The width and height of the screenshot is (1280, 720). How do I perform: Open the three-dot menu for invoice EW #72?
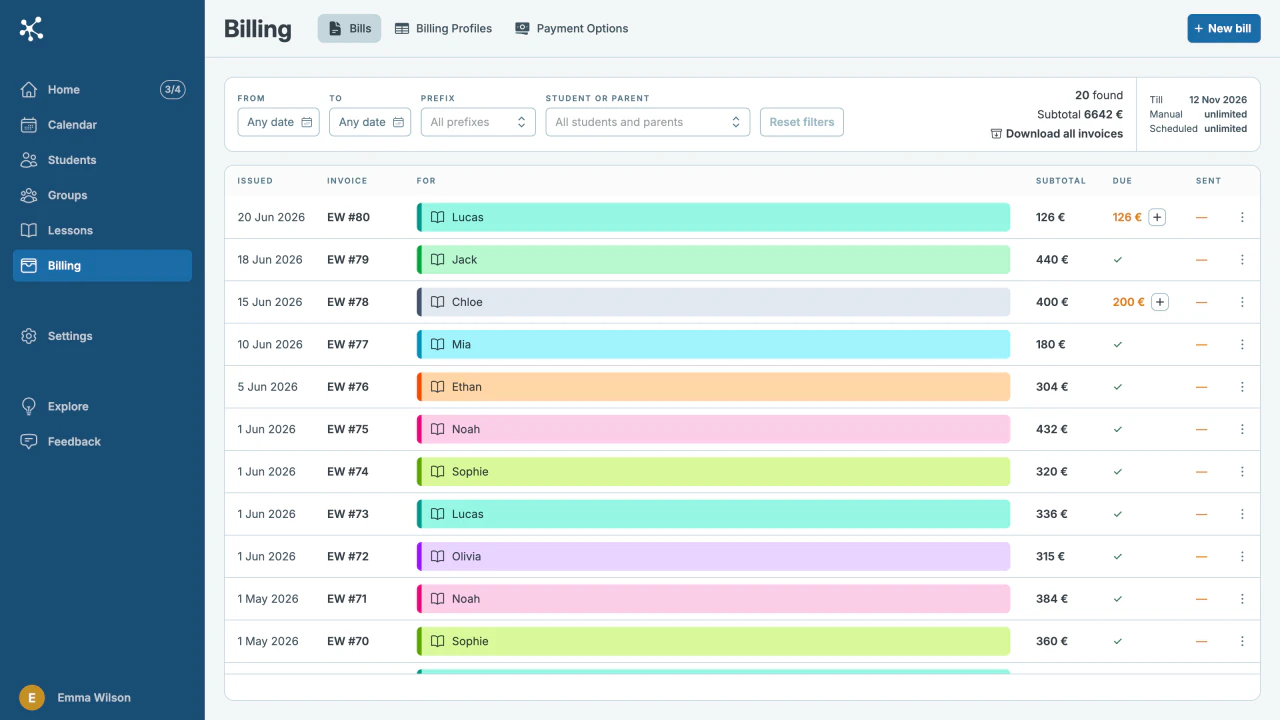coord(1242,556)
